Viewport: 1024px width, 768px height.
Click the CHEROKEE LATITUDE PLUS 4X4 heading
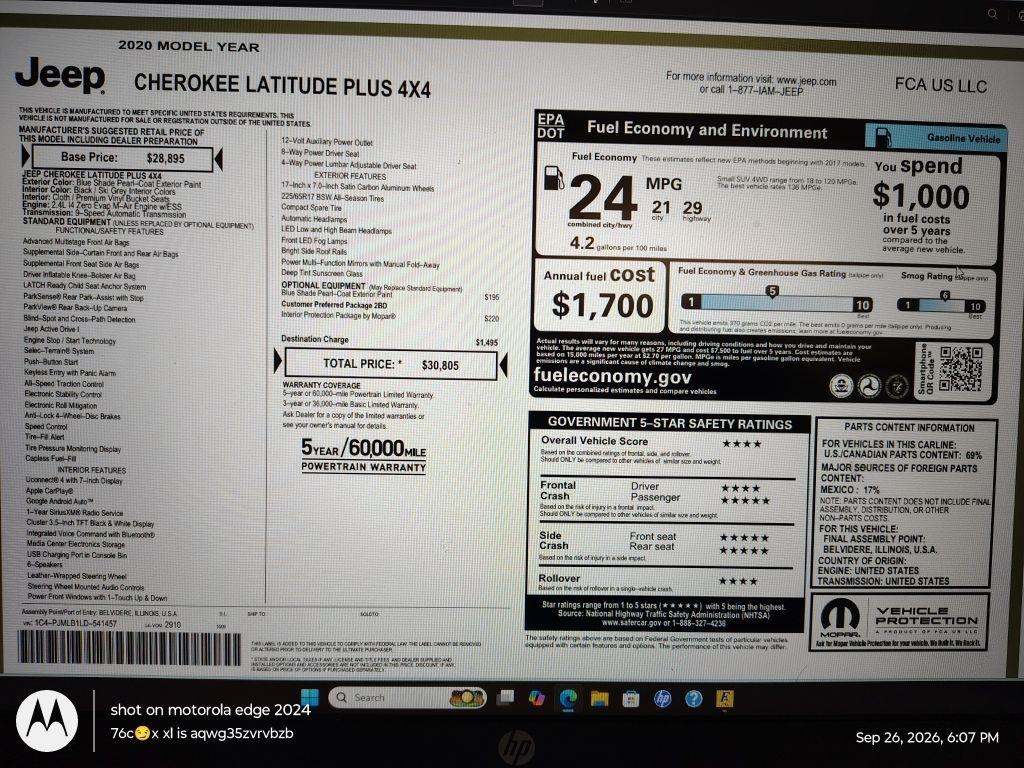click(x=282, y=86)
